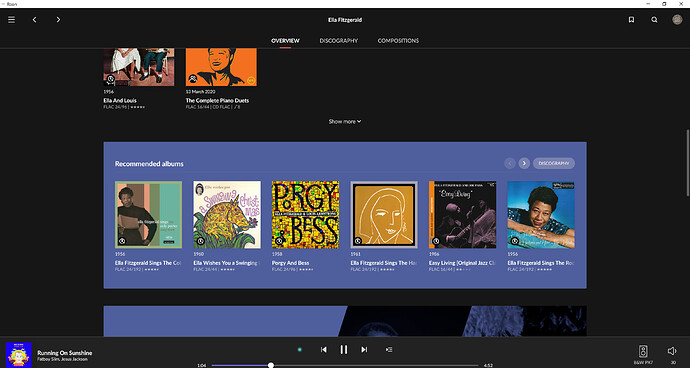Open the Discography button in Recommended albums
This screenshot has width=690, height=368.
point(554,163)
